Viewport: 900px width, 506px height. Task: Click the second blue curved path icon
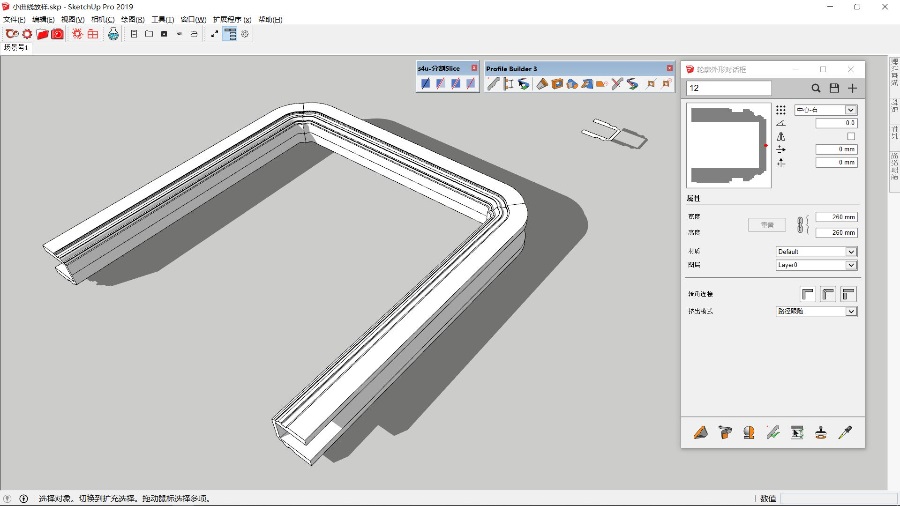click(x=632, y=84)
